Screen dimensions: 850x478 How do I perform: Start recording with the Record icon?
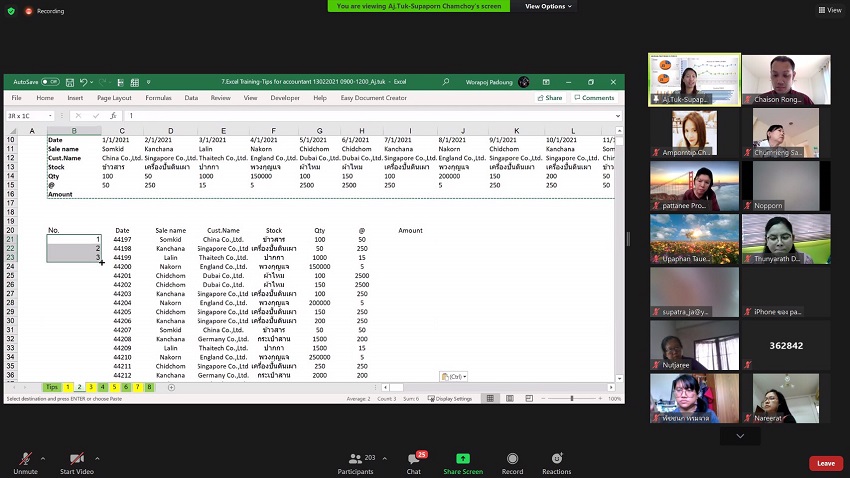click(x=512, y=462)
